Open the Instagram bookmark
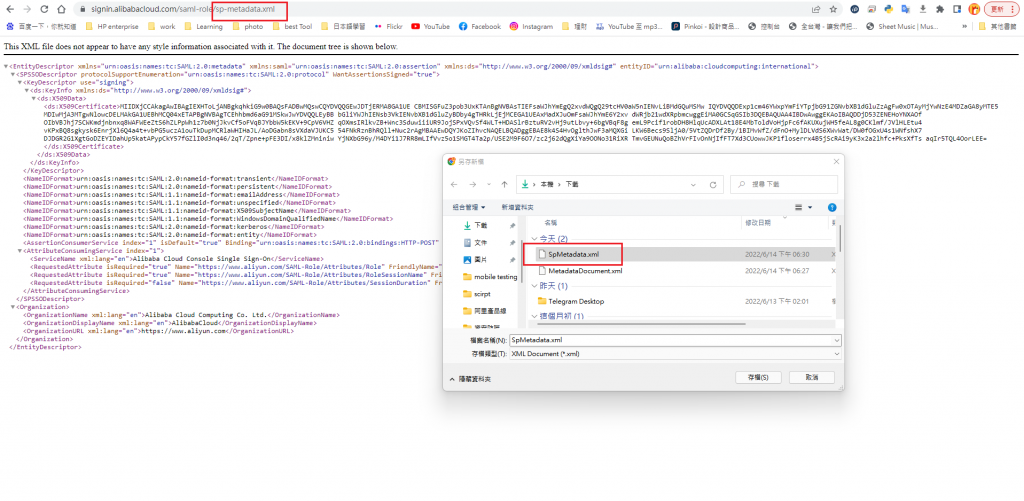1024x501 pixels. [x=532, y=27]
